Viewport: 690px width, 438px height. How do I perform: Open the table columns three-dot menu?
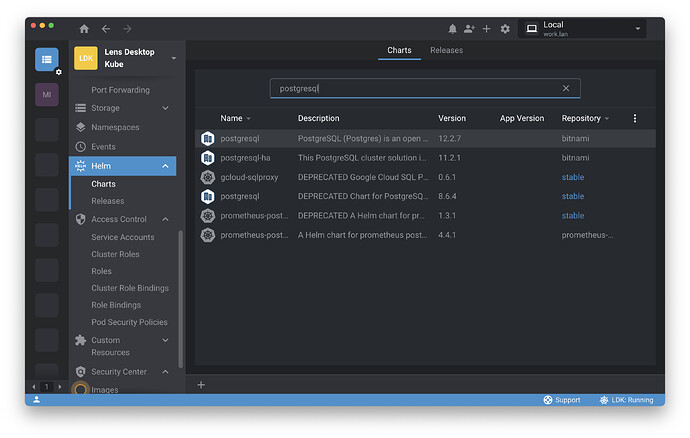(x=634, y=118)
